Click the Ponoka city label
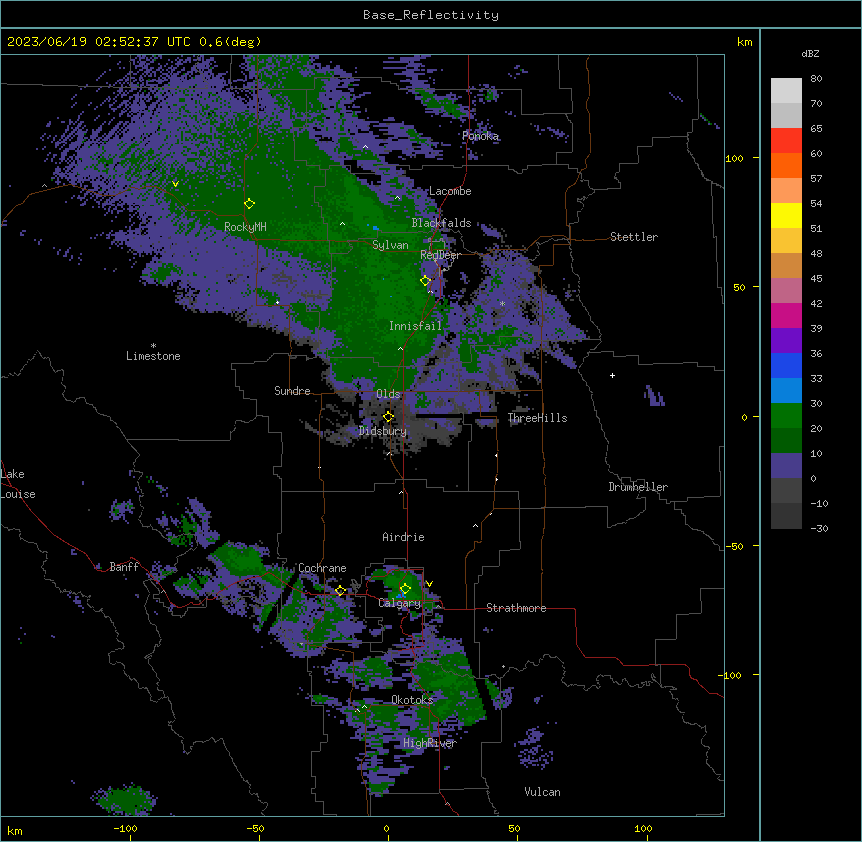 (480, 136)
